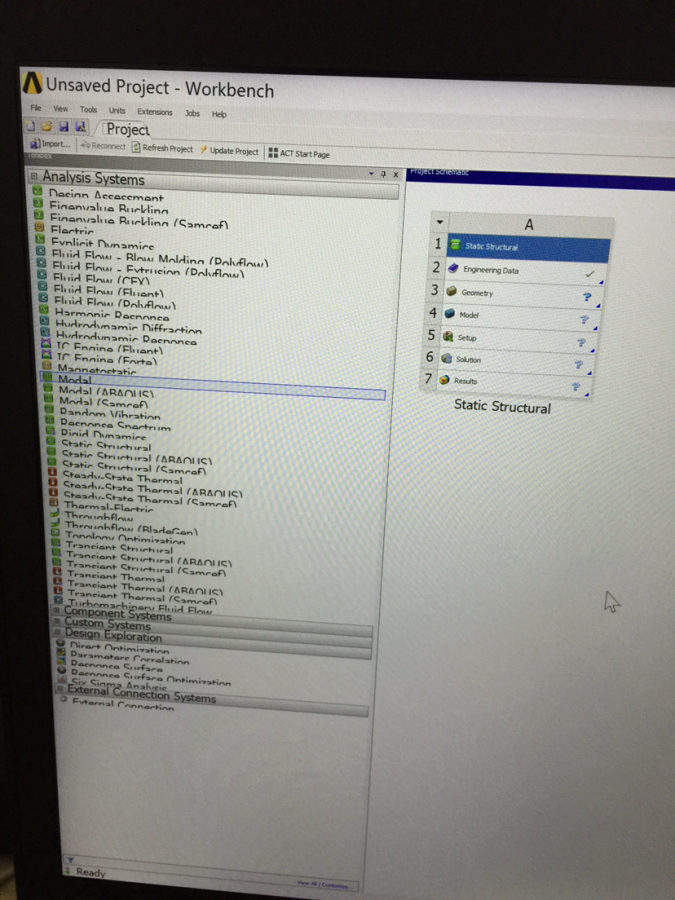This screenshot has width=675, height=900.
Task: Close the Toolbox panel with x
Action: 395,174
